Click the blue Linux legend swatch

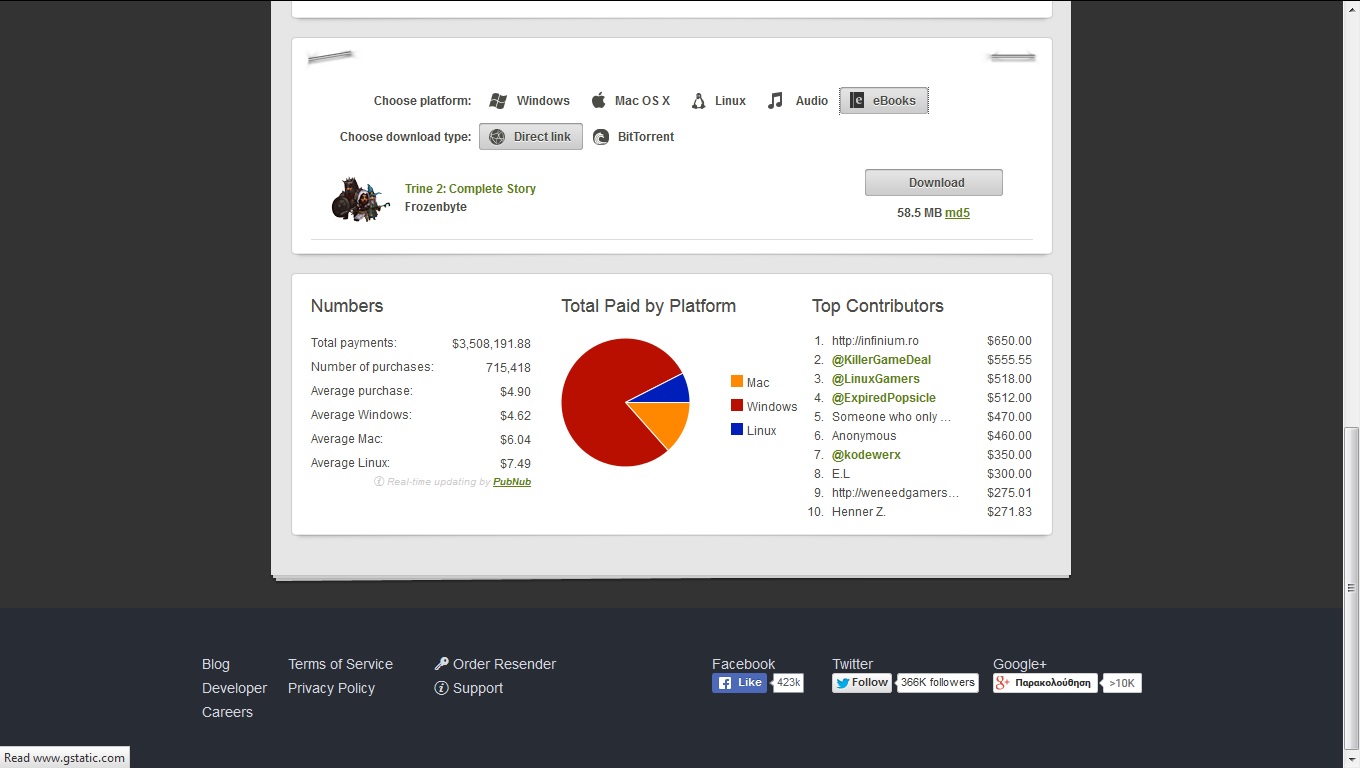[x=737, y=430]
